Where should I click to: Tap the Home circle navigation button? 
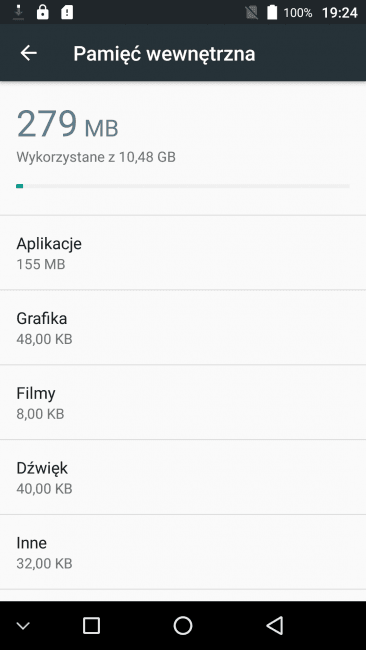coord(183,625)
